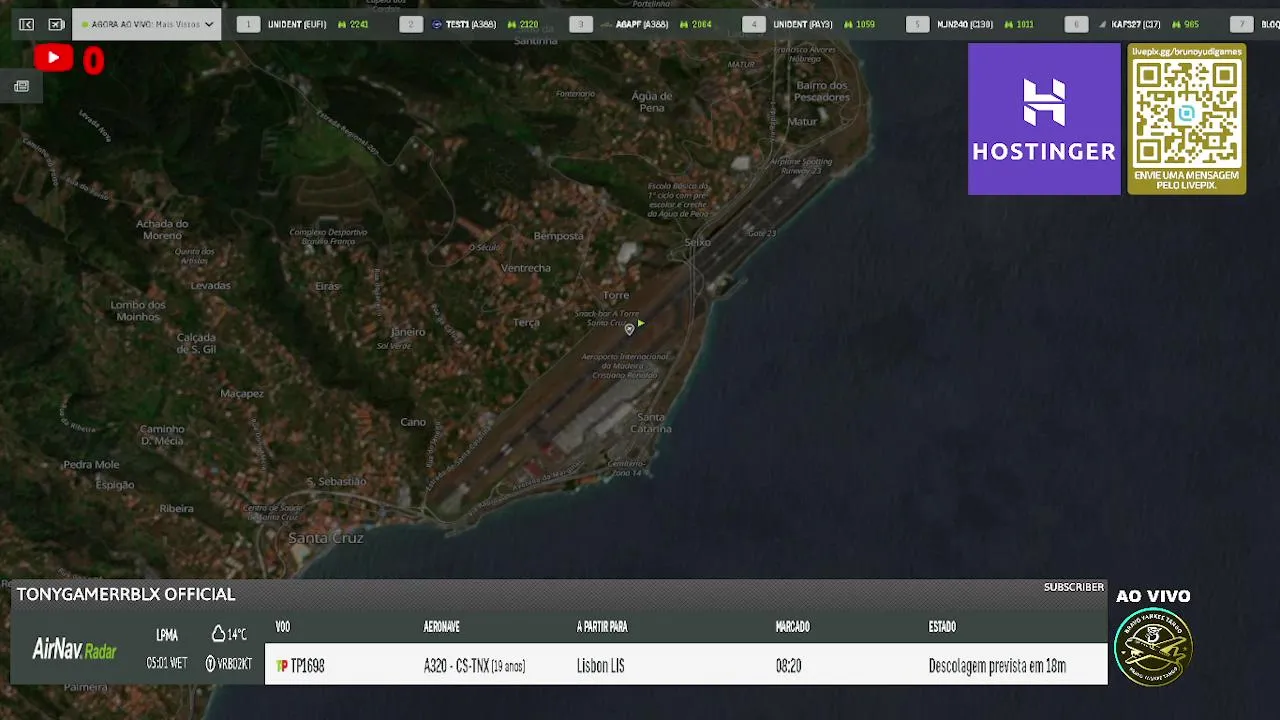Screen dimensions: 1280x720
Task: Click the Ventrecha map label
Action: tap(526, 268)
